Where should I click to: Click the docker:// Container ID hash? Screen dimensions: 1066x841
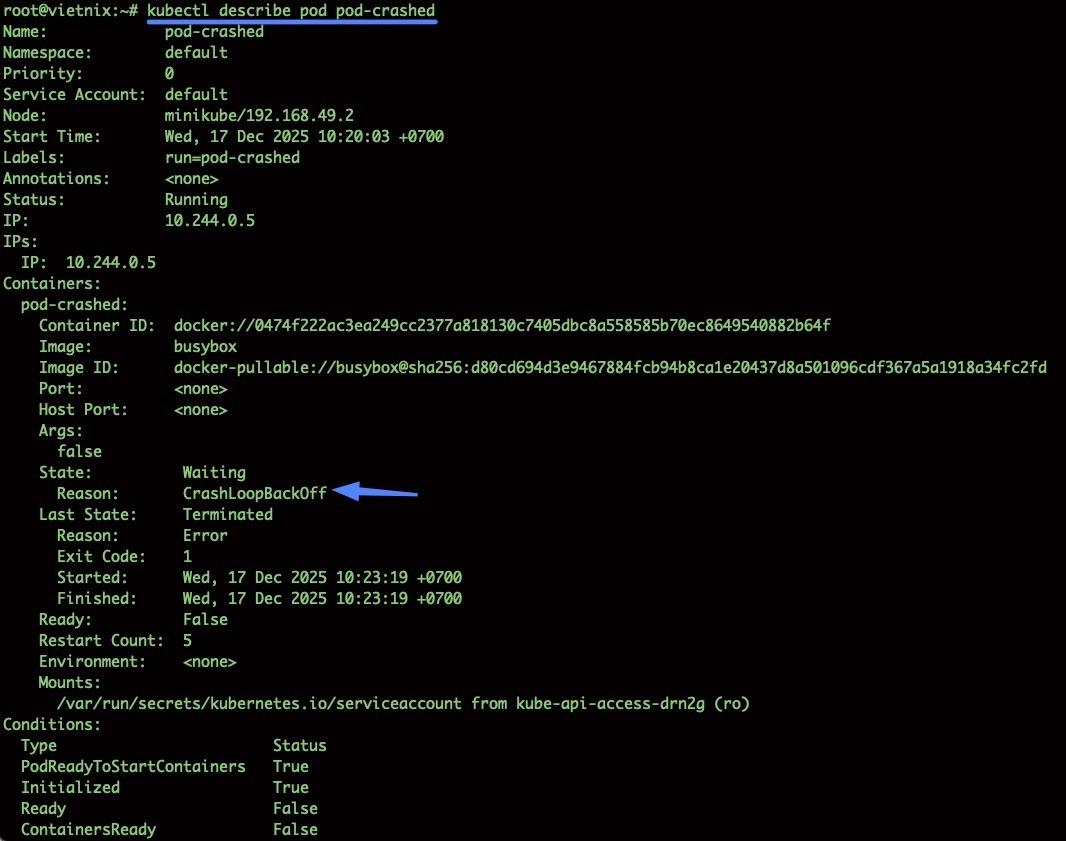(502, 325)
